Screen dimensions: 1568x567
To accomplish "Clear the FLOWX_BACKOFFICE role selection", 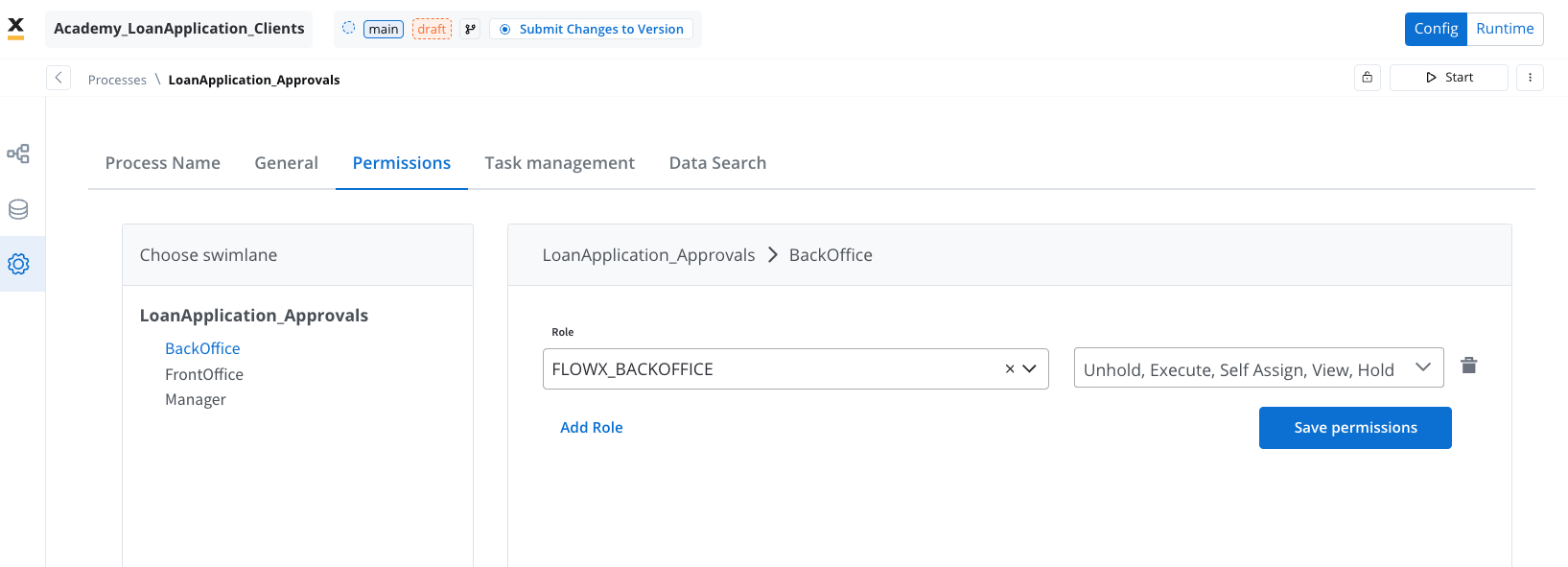I will 1009,368.
